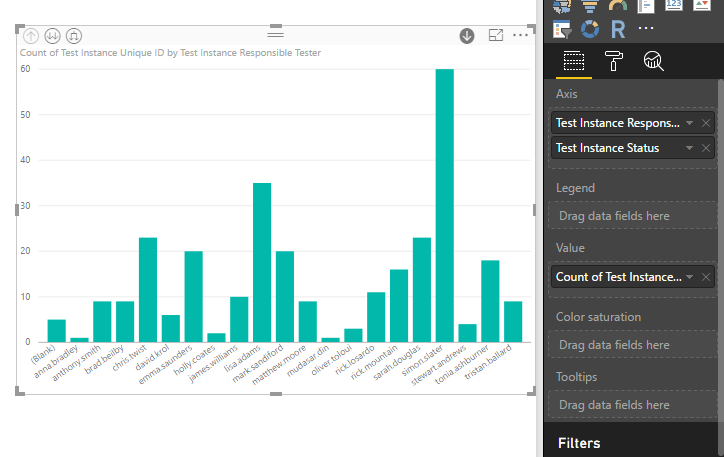Select the Card (123) visualization icon

[x=674, y=5]
